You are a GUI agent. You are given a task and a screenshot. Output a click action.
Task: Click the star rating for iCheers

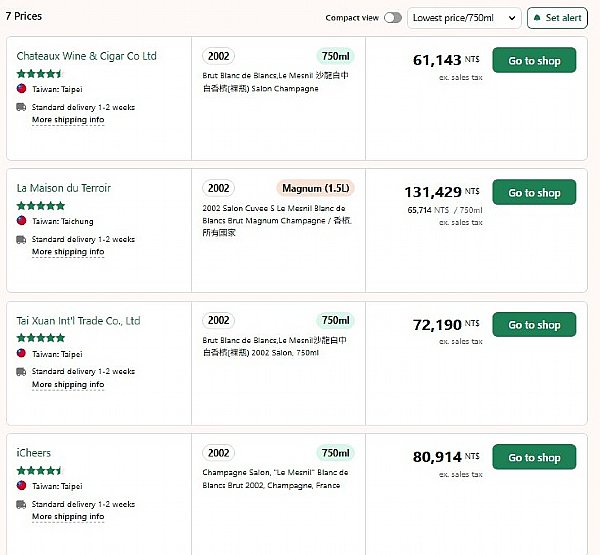pos(39,470)
